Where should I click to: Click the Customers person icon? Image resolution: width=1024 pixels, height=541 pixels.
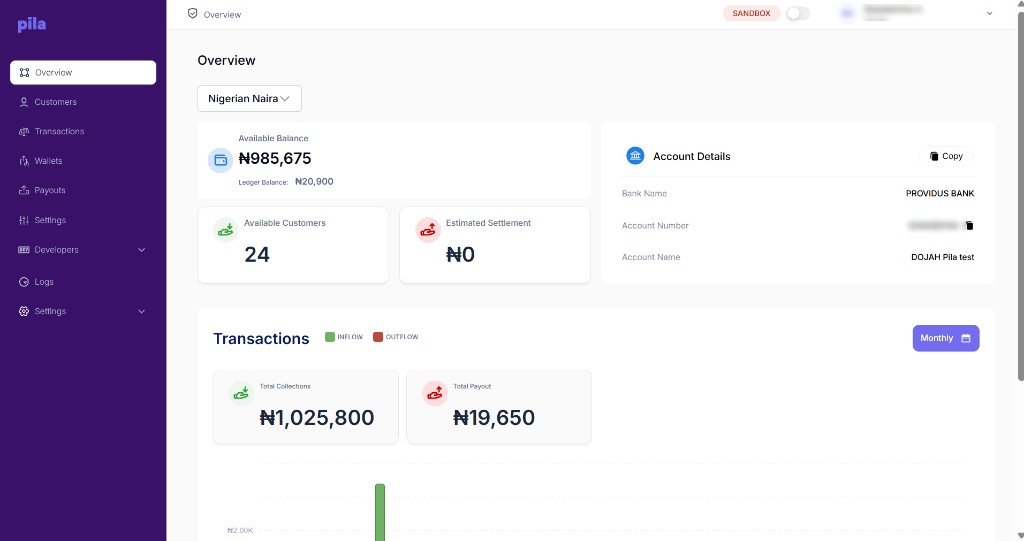(x=24, y=102)
